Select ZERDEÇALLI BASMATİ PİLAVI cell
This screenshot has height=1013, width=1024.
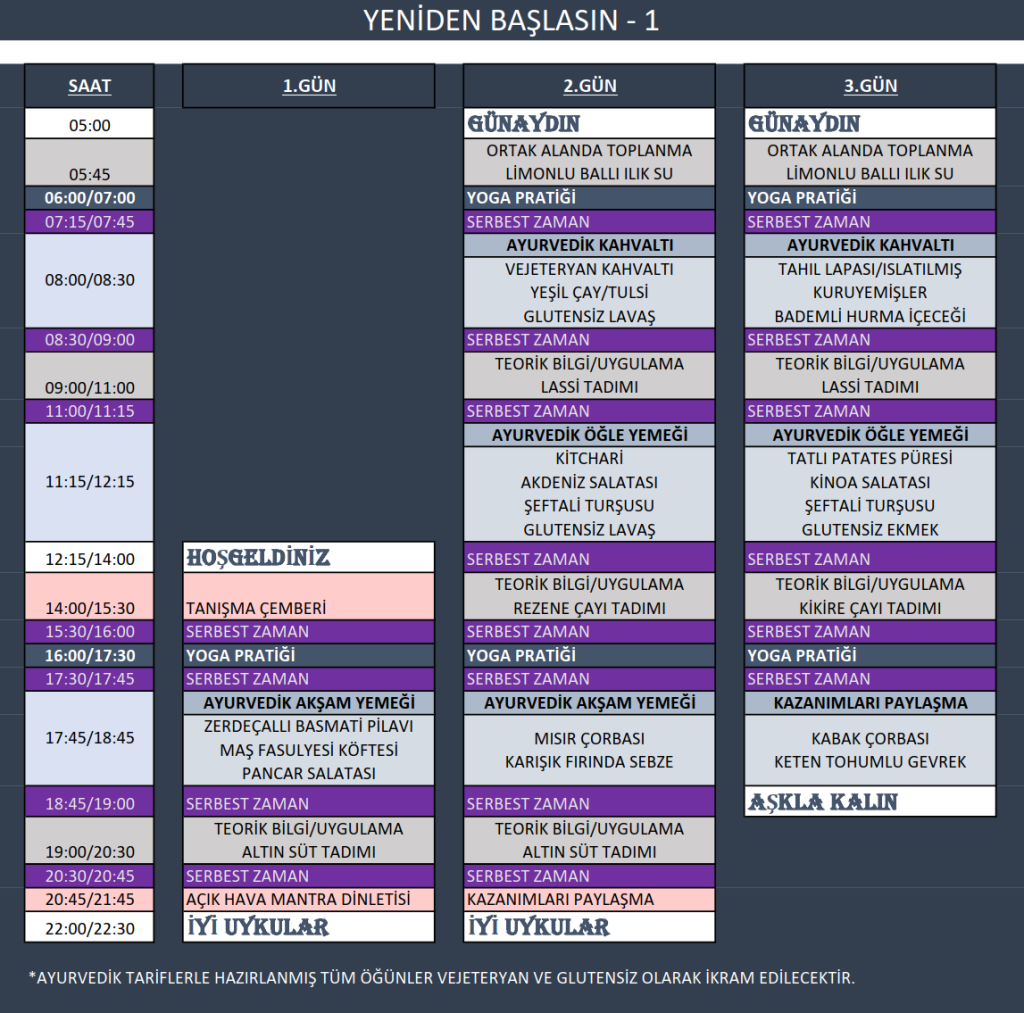pos(308,727)
